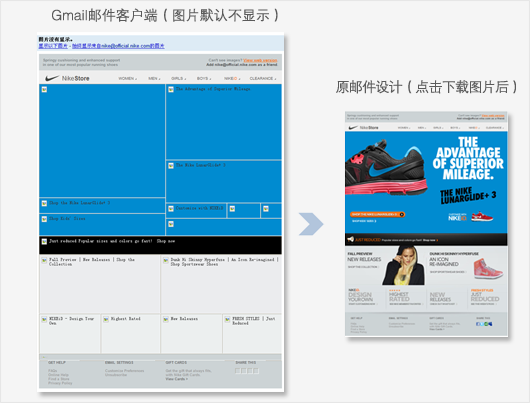The width and height of the screenshot is (530, 403).
Task: Click the 'GET HELP' heading in the Gmail view footer
Action: coord(57,362)
